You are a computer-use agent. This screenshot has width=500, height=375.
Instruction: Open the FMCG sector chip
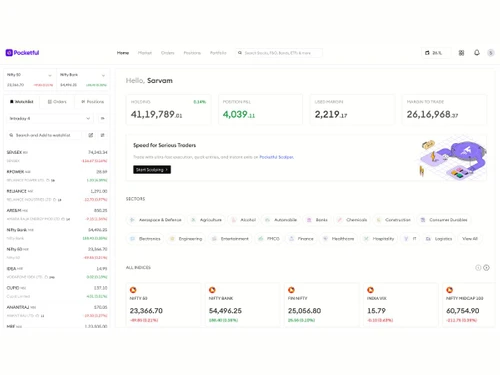pyautogui.click(x=269, y=239)
